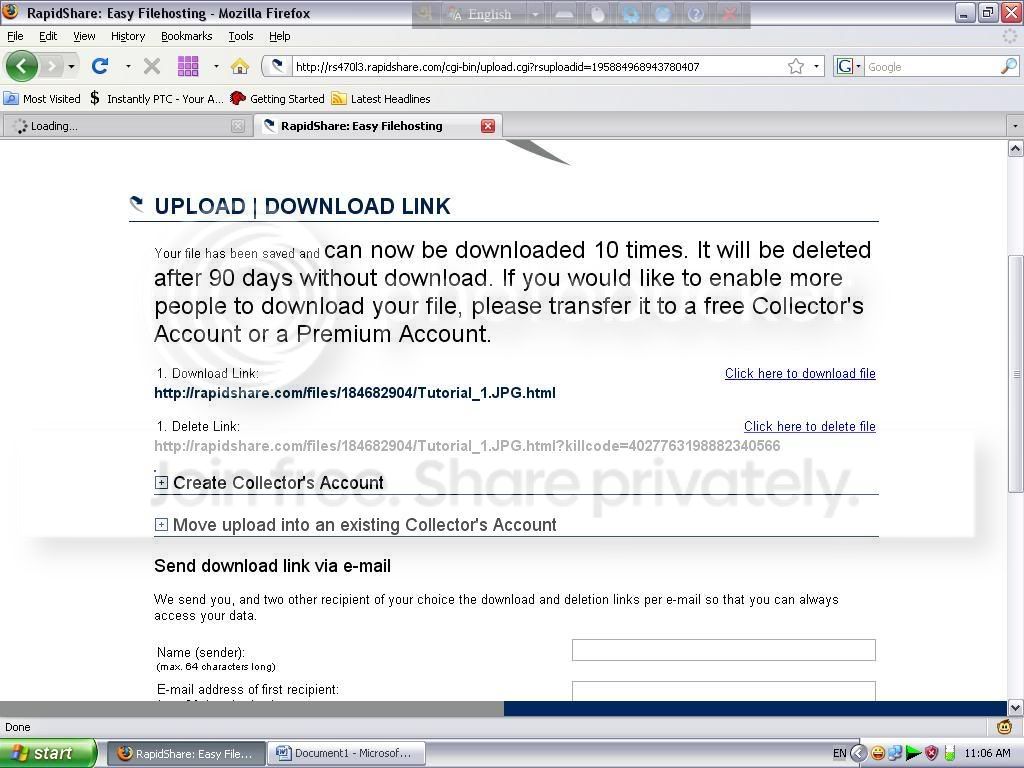Click the red X icon on language bar
Image resolution: width=1024 pixels, height=768 pixels.
coord(729,14)
